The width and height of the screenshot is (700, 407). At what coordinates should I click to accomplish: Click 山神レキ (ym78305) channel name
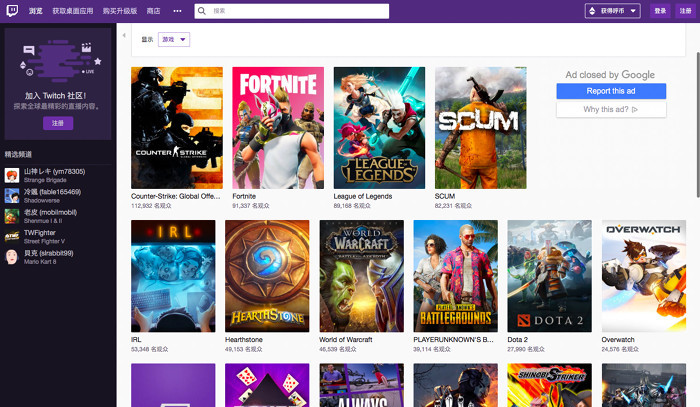54,171
